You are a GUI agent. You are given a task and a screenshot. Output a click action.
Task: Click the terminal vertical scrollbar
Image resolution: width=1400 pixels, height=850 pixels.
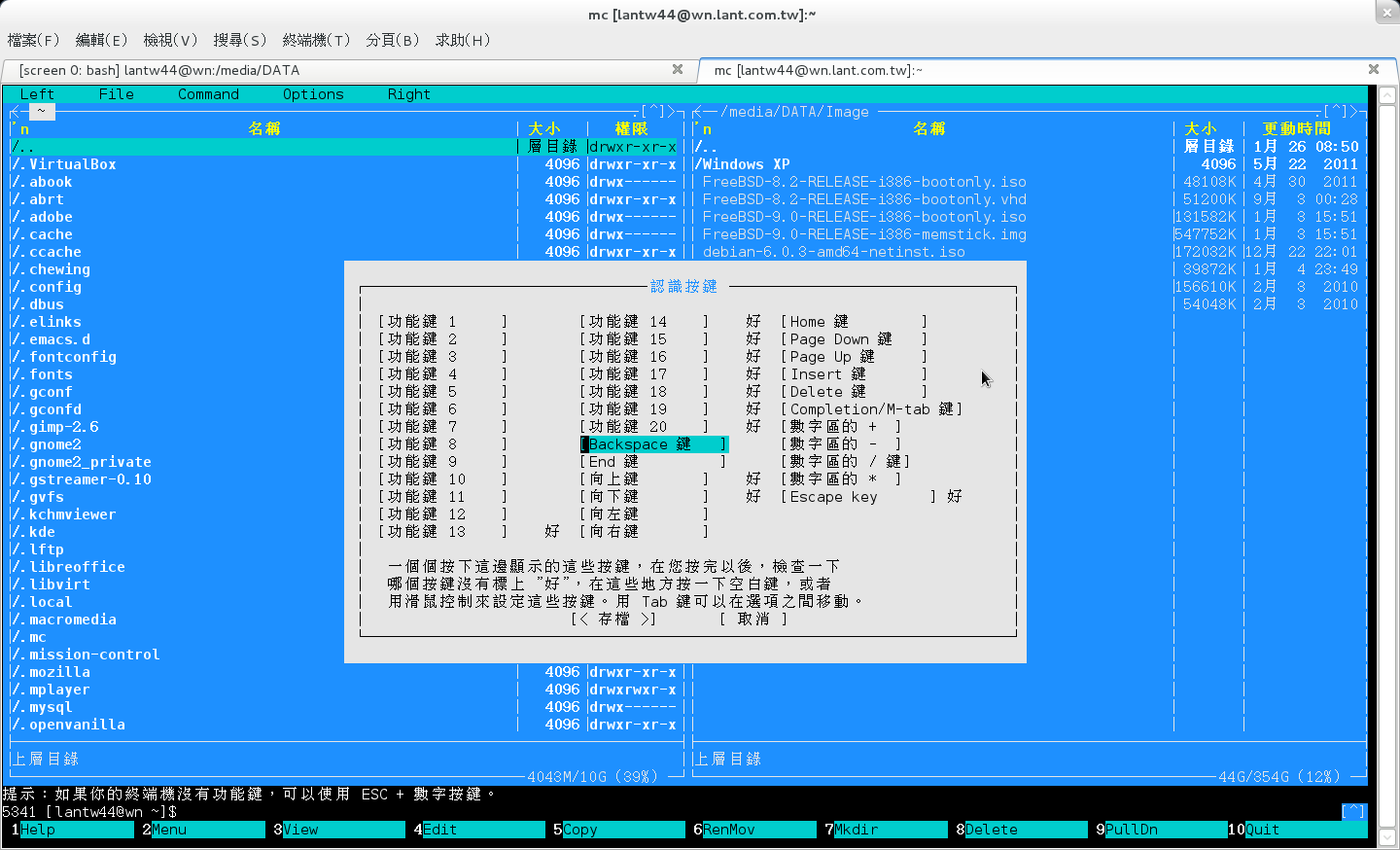point(1387,438)
